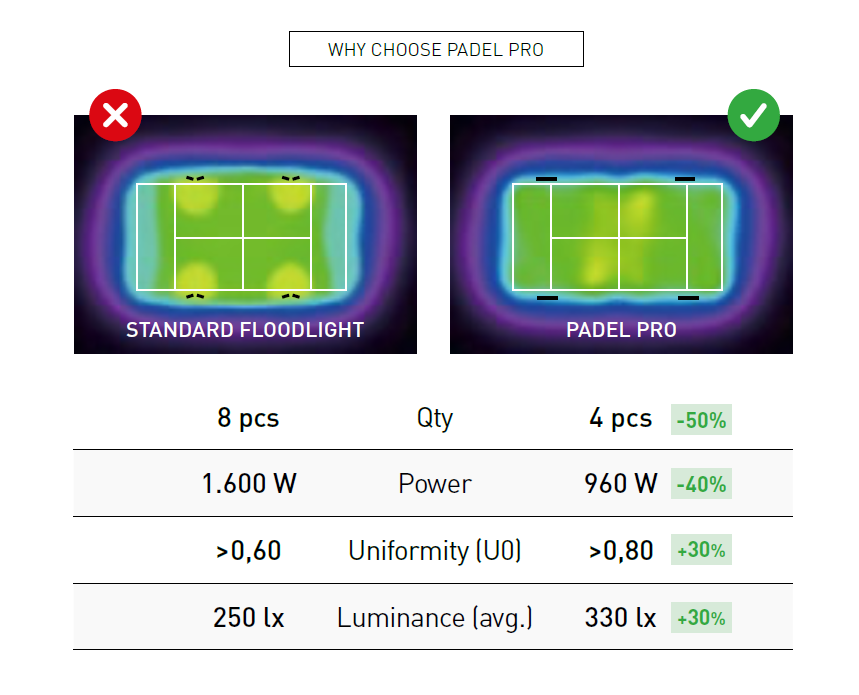859x695 pixels.
Task: Click the red X cross icon
Action: click(x=115, y=116)
